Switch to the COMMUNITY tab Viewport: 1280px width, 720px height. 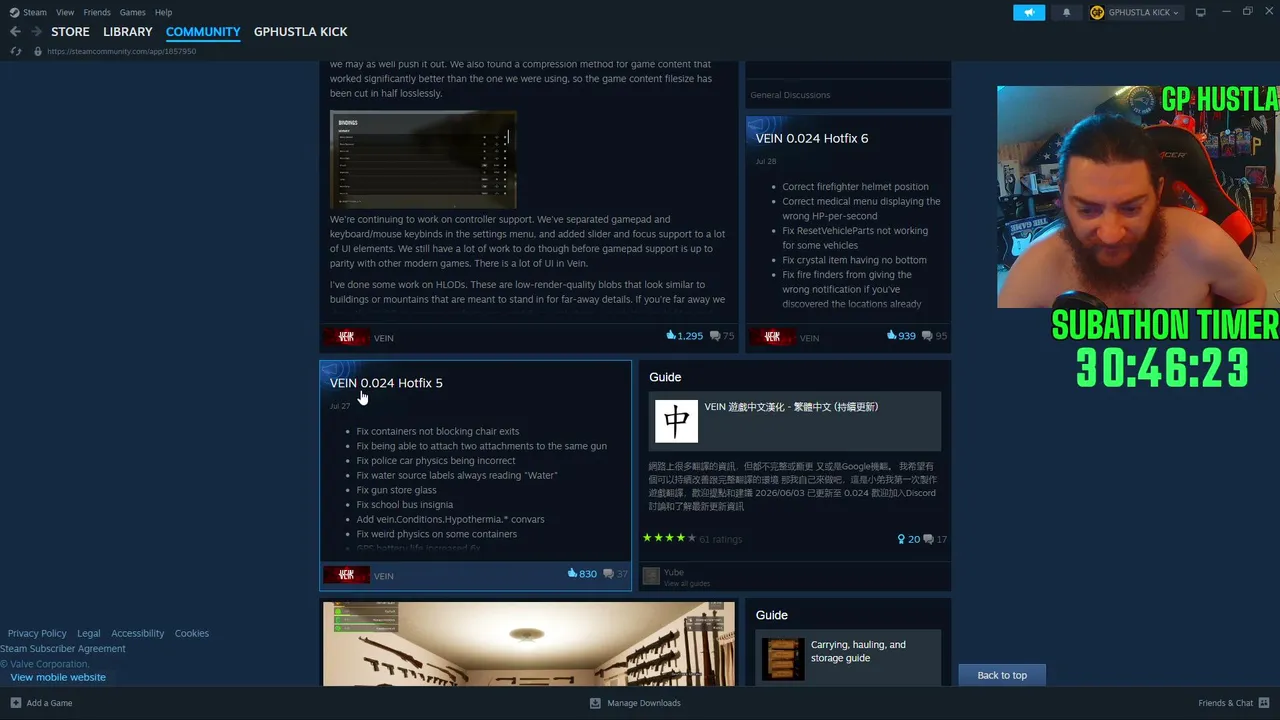point(203,32)
